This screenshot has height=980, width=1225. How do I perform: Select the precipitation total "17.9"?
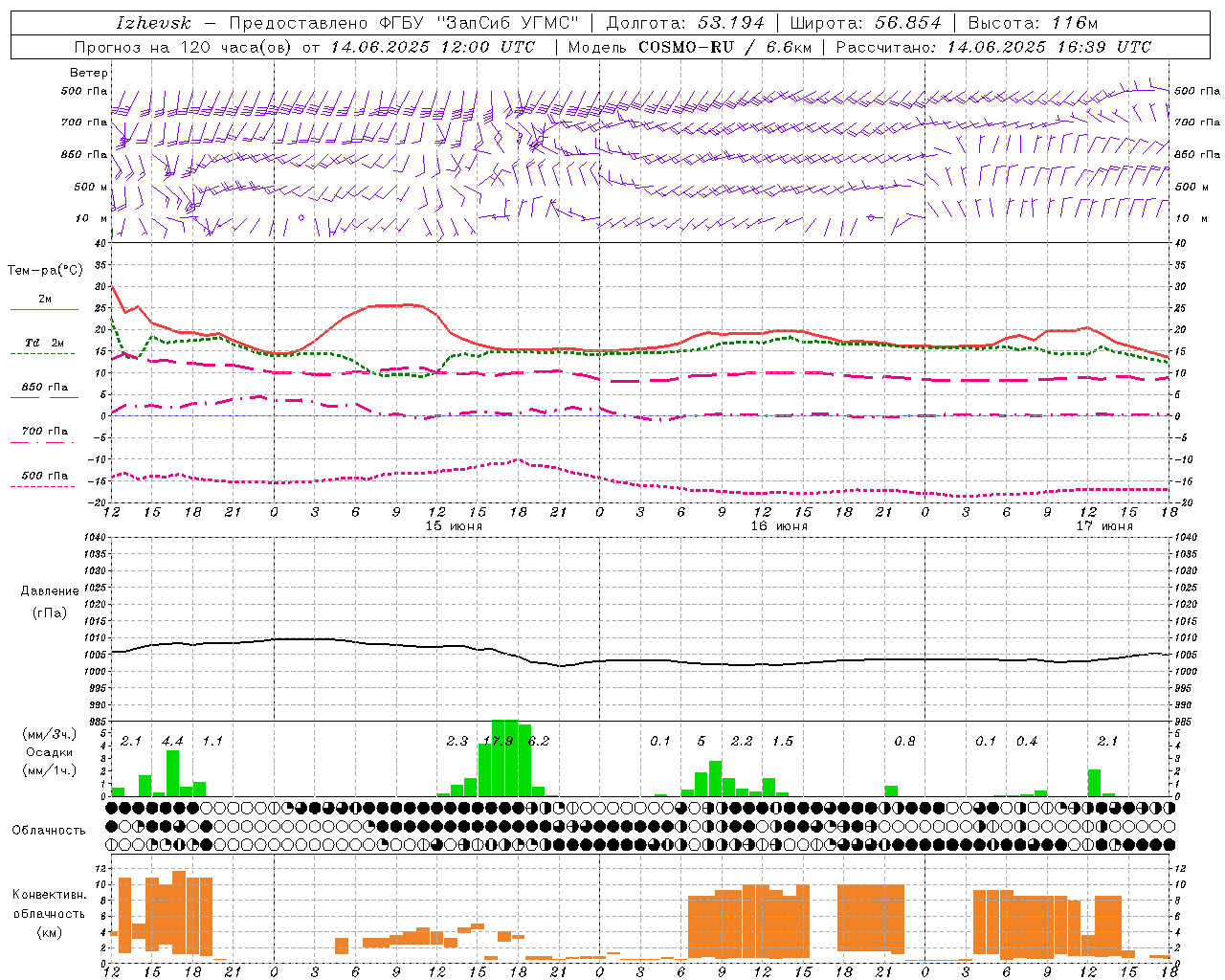[498, 741]
